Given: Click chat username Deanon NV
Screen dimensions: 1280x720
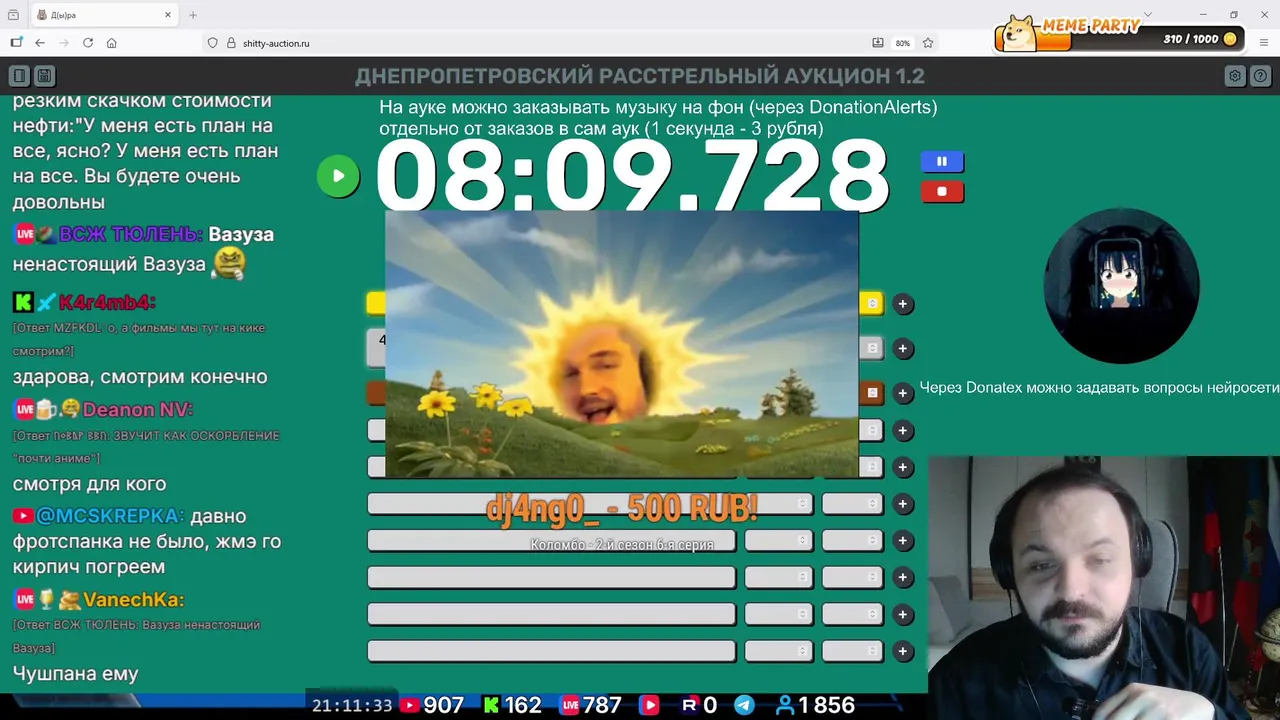Looking at the screenshot, I should point(138,409).
